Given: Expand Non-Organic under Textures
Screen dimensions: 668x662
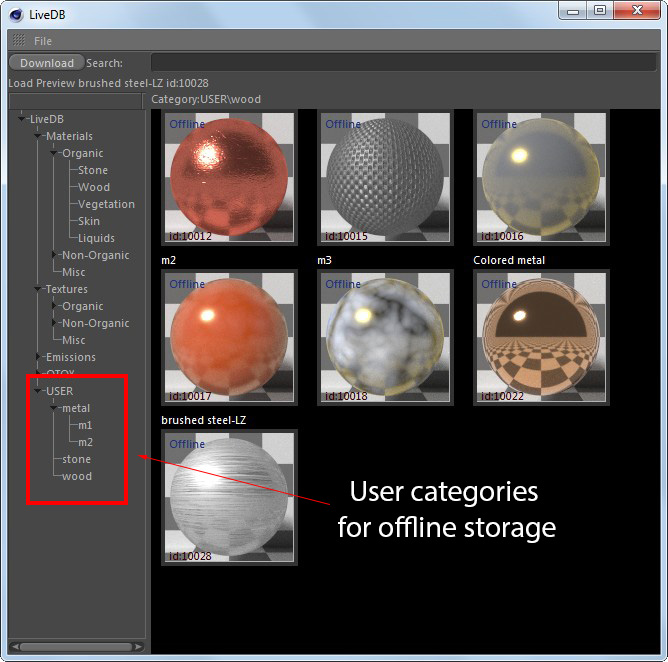Looking at the screenshot, I should tap(54, 323).
